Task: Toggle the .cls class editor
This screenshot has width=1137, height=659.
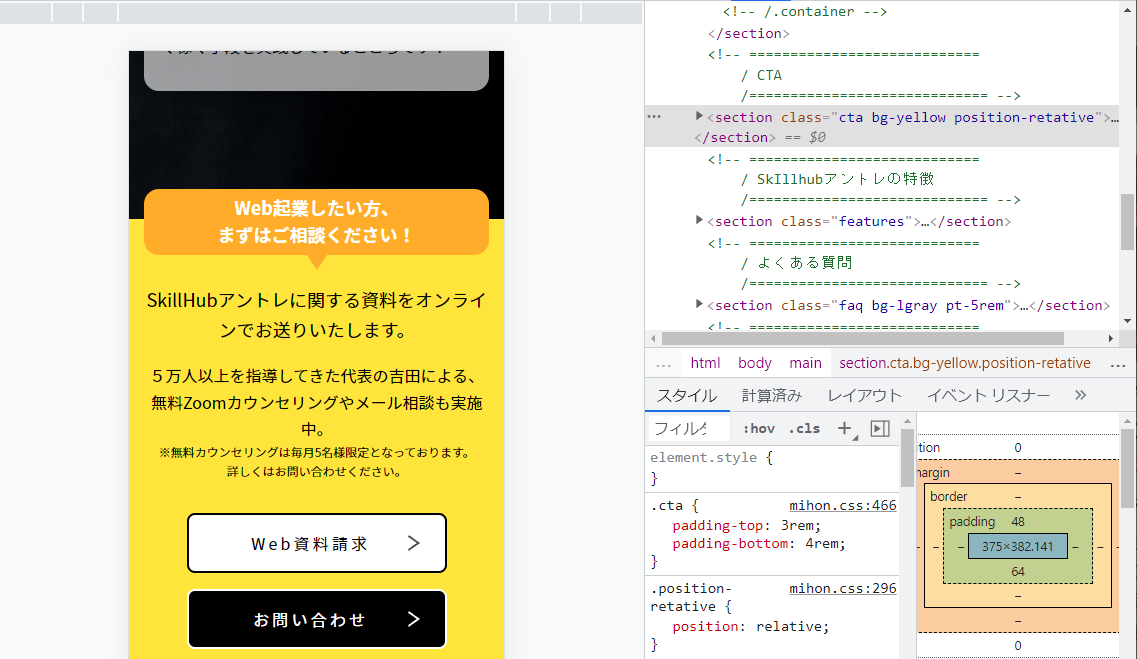Action: (804, 428)
